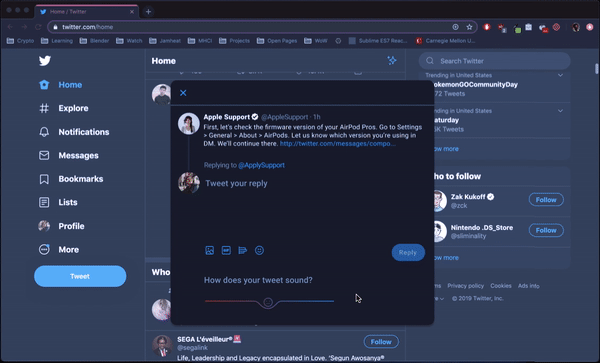This screenshot has height=363, width=600.
Task: Close the Home / Twitter tab
Action: tap(132, 12)
